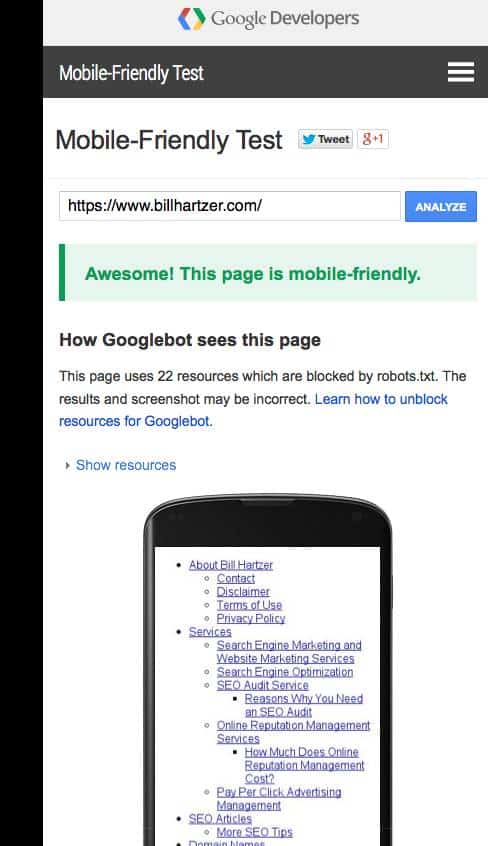
Task: Share via the Tweet button
Action: pos(326,139)
